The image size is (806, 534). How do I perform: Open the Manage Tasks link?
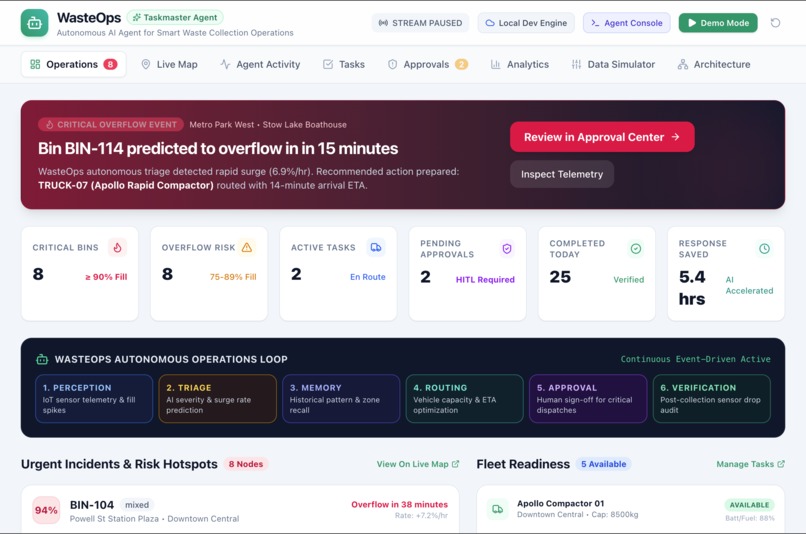click(x=750, y=464)
